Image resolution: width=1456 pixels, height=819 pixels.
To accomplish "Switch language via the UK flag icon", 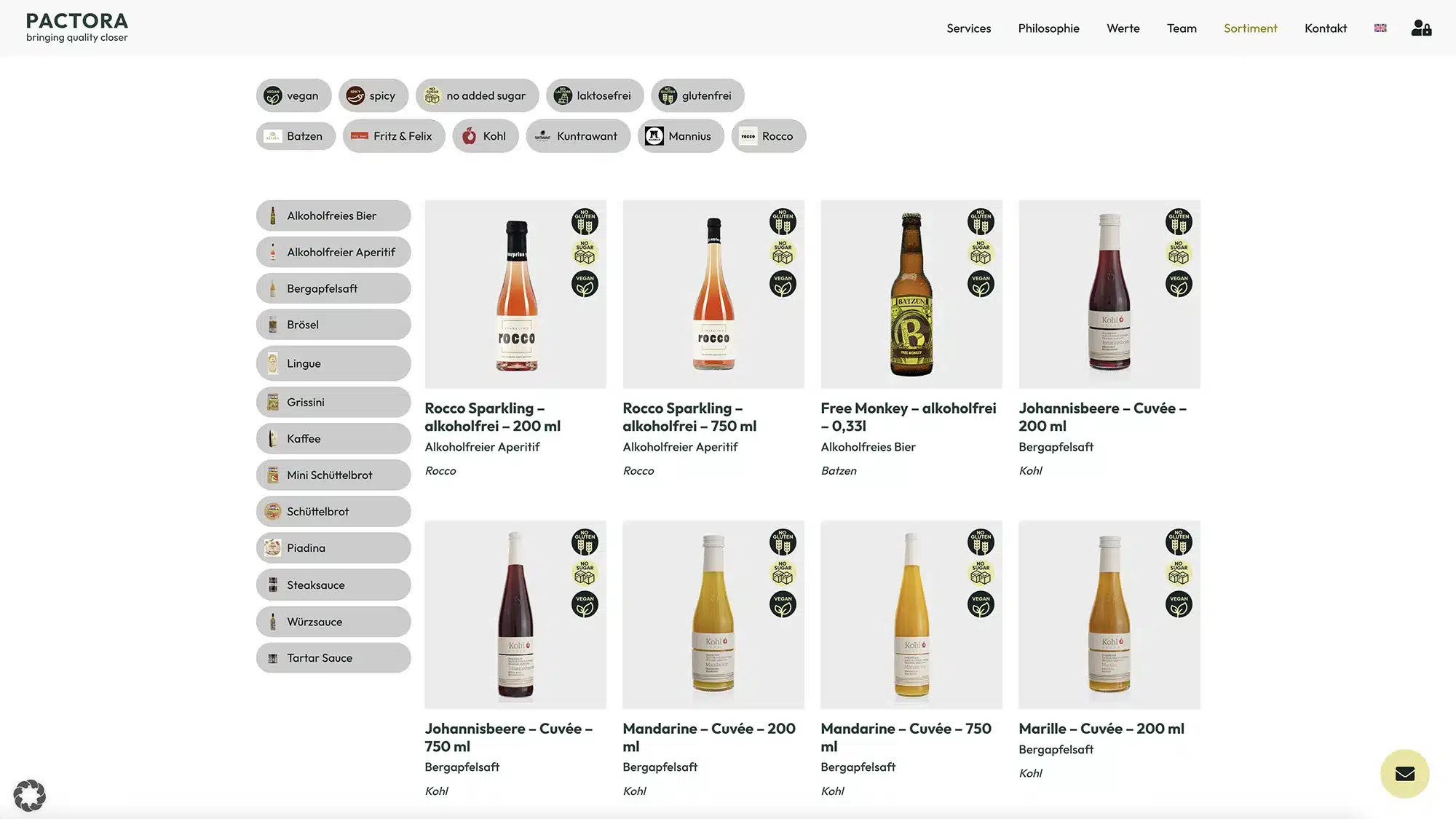I will point(1380,28).
